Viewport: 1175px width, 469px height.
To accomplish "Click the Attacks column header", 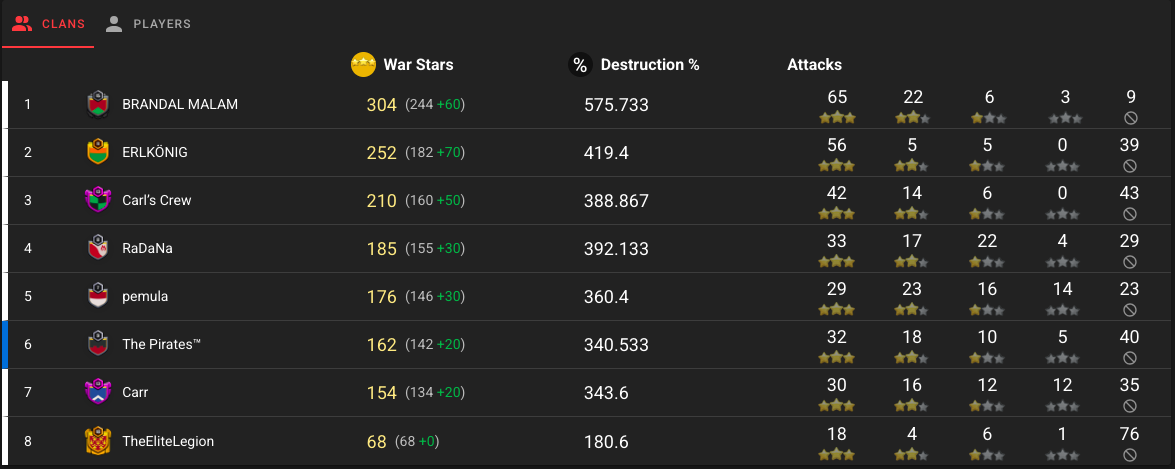I will pyautogui.click(x=815, y=65).
